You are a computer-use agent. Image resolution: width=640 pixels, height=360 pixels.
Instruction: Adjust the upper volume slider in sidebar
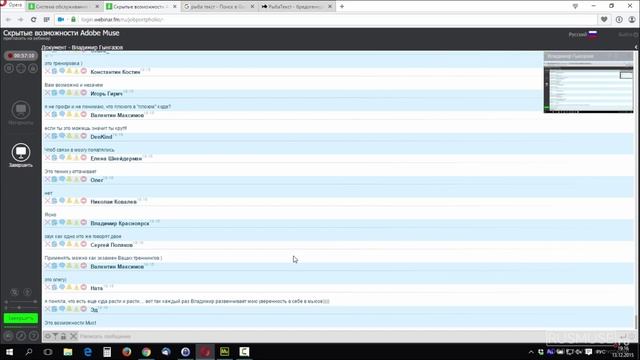click(21, 302)
